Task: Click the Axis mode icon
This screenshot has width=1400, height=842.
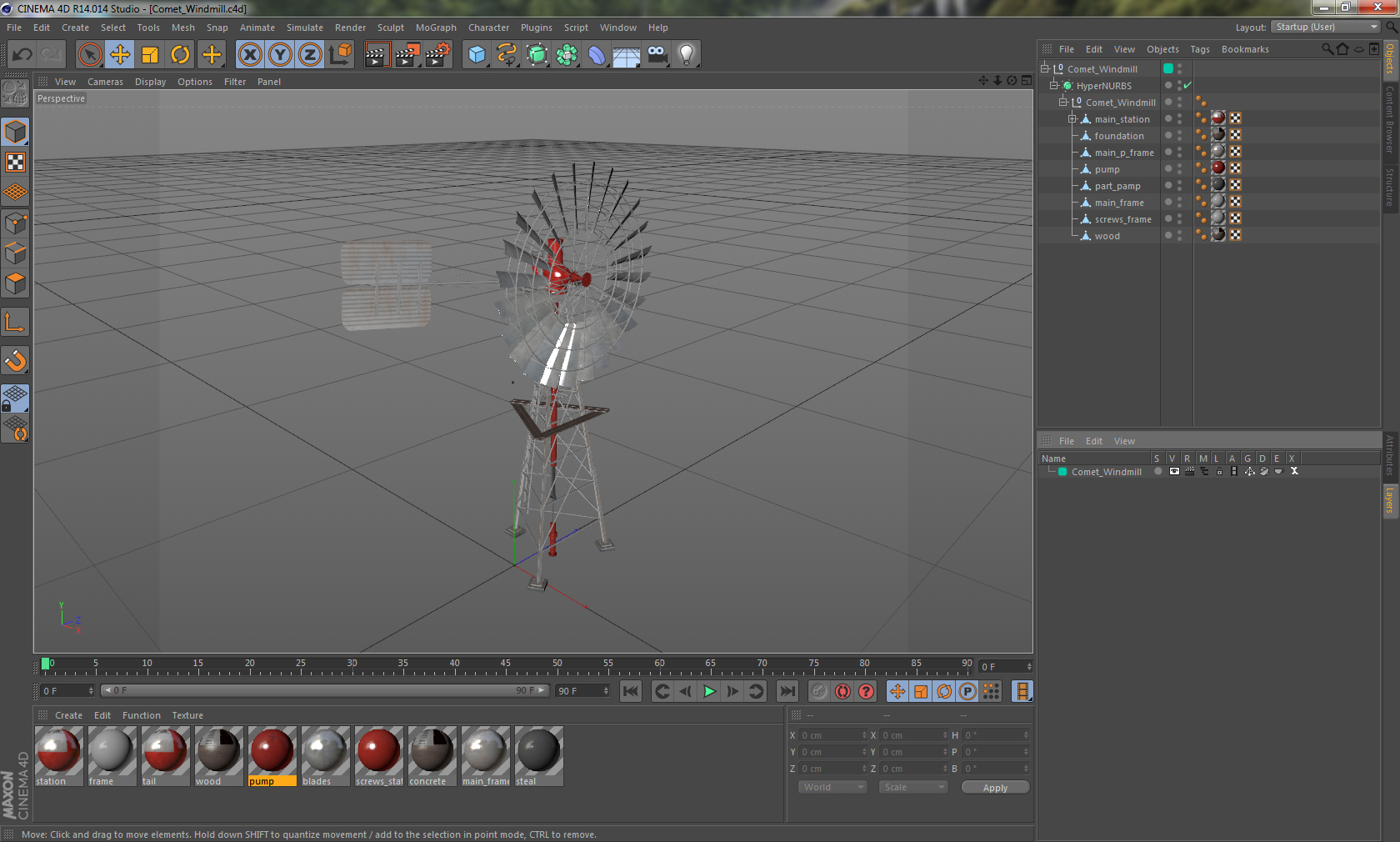Action: pos(15,322)
